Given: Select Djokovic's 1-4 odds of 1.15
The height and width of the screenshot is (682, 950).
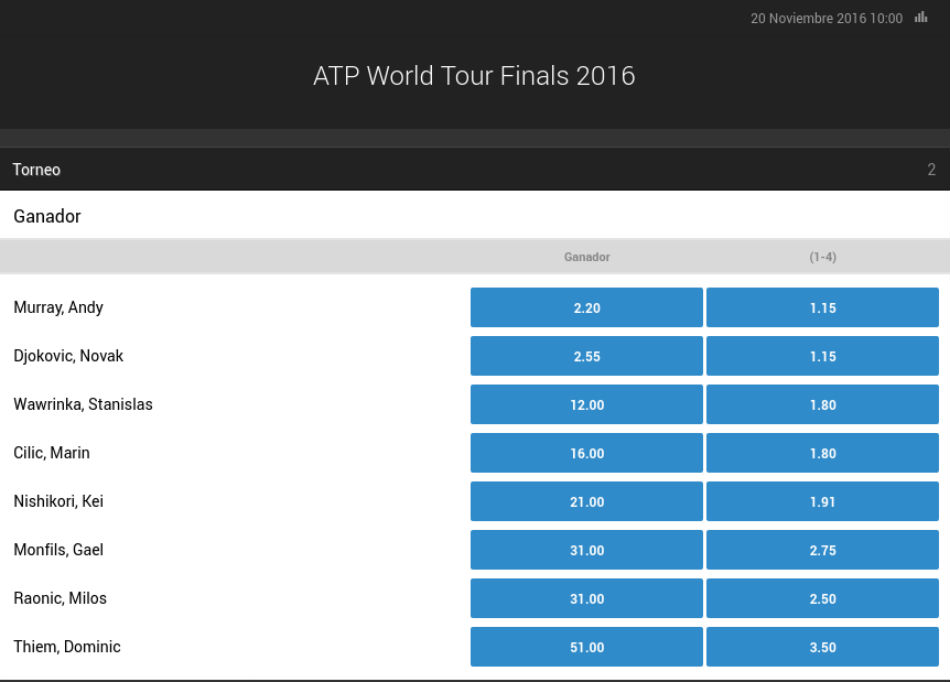Looking at the screenshot, I should tap(823, 356).
